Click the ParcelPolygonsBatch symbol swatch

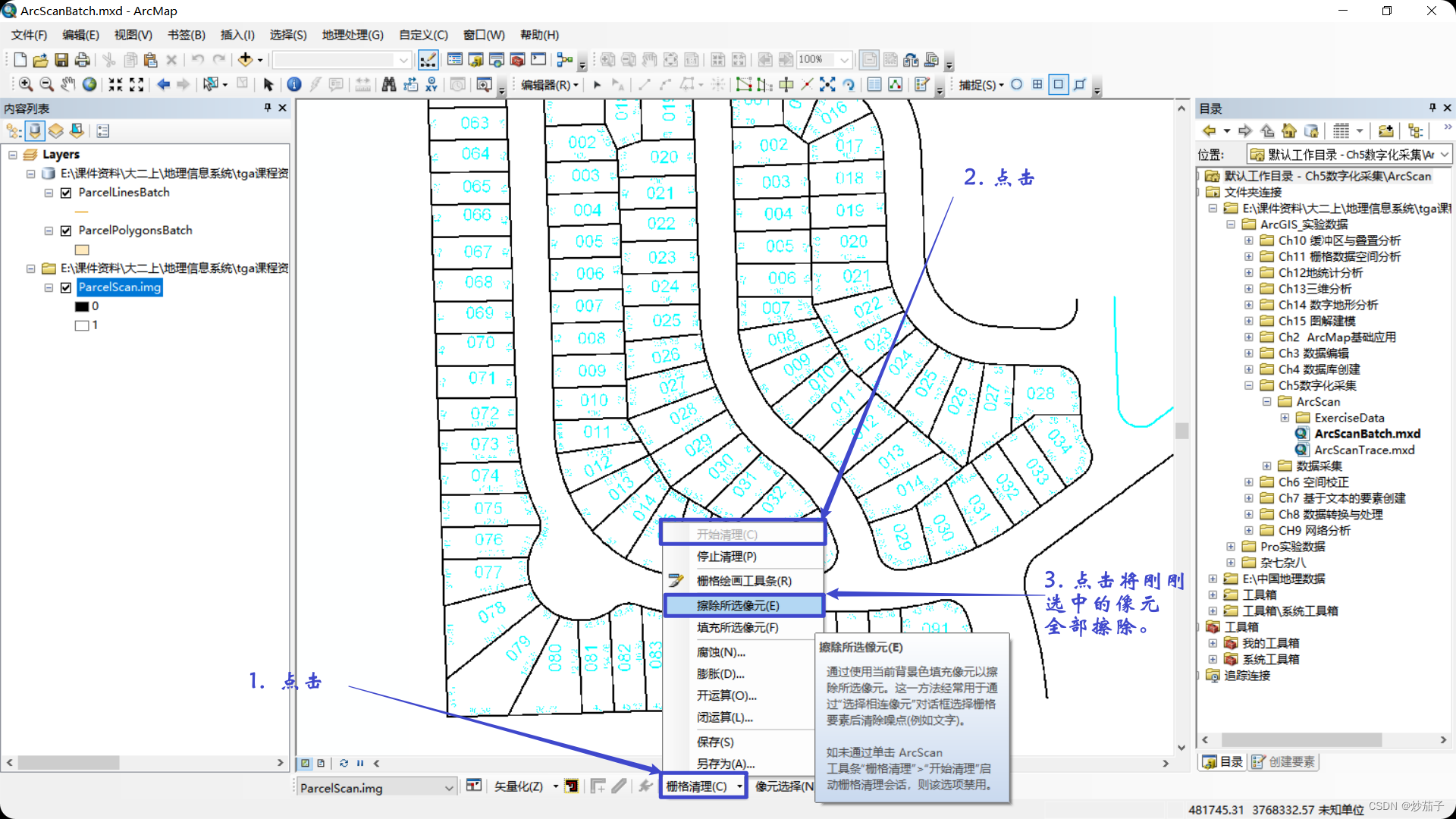(x=82, y=249)
